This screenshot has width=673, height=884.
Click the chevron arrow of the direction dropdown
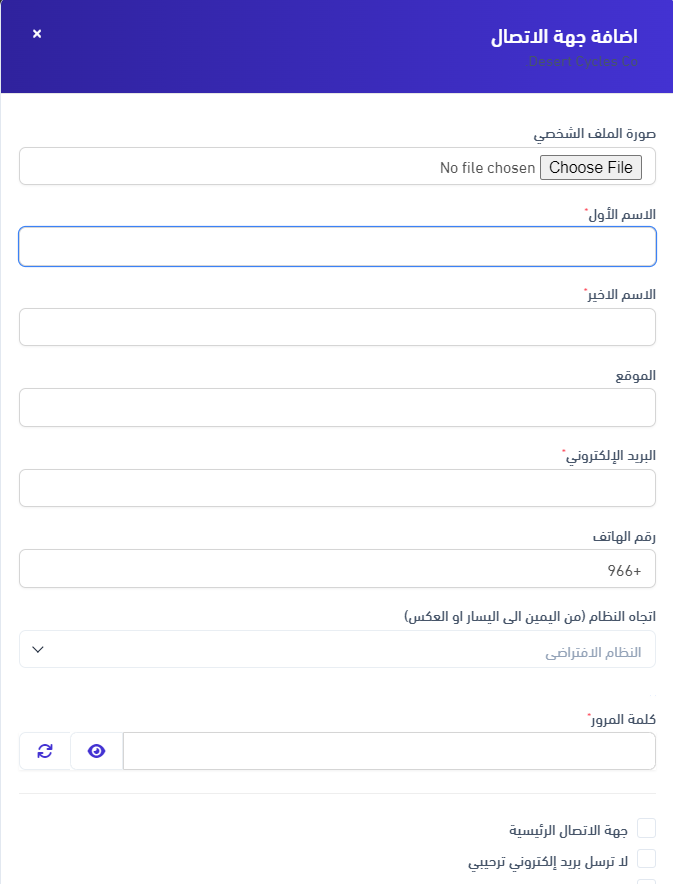[38, 650]
